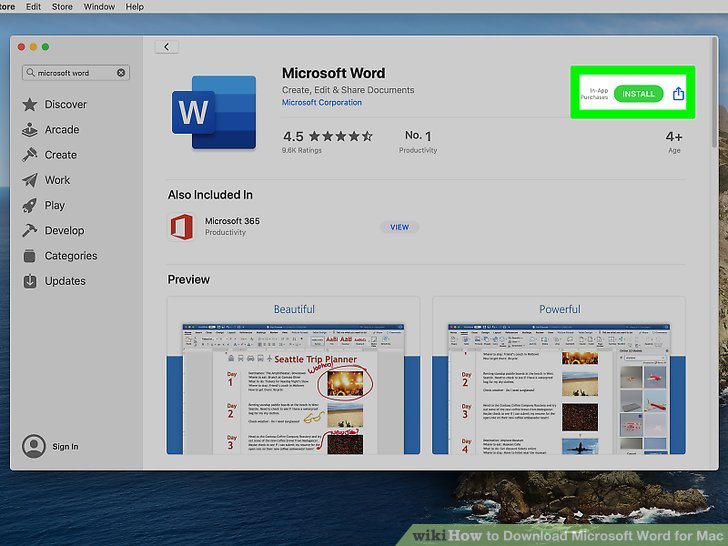Image resolution: width=728 pixels, height=546 pixels.
Task: Click the 4.5 star rating
Action: 328,136
